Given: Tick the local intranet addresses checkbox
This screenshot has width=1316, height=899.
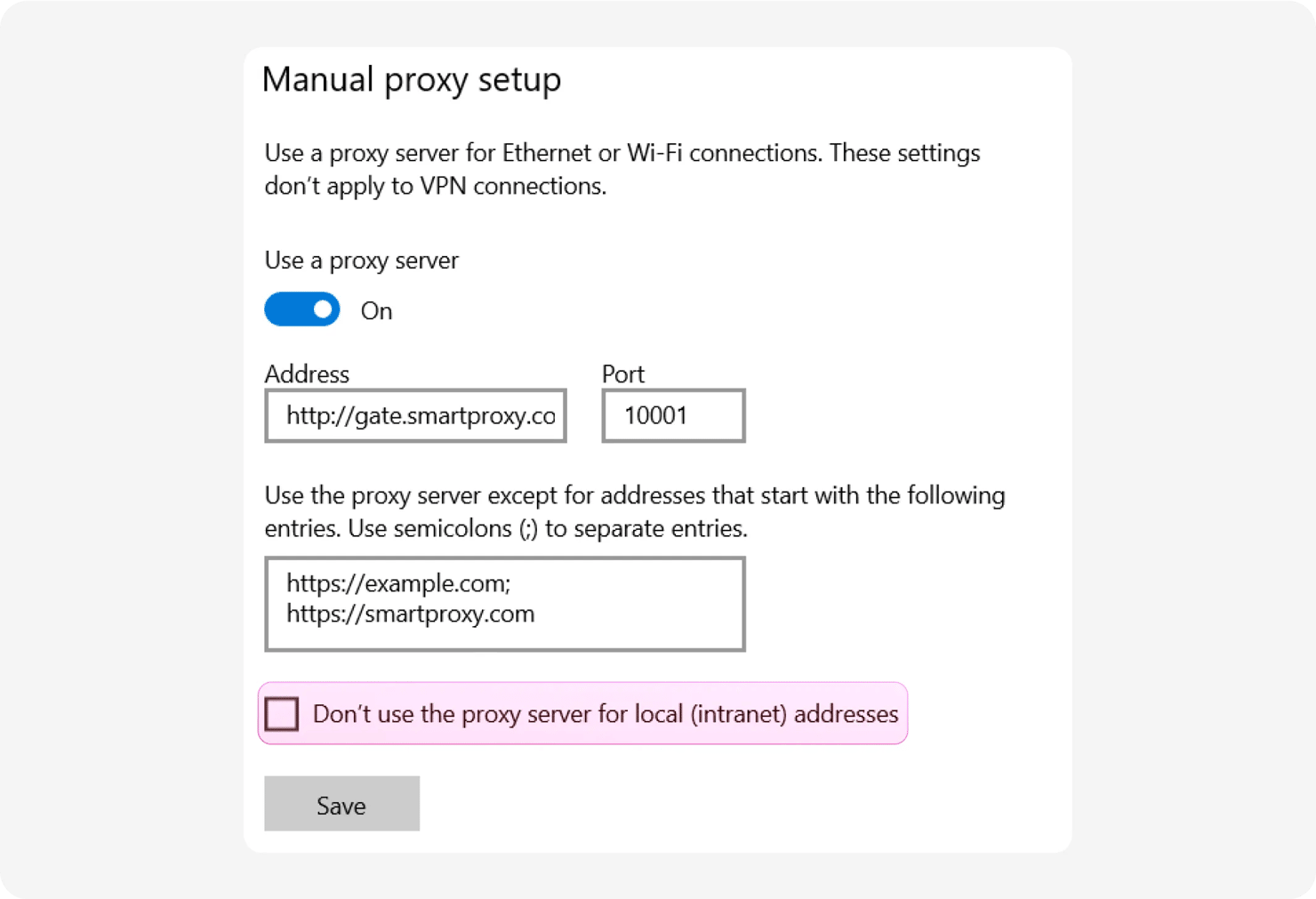Looking at the screenshot, I should coord(282,714).
